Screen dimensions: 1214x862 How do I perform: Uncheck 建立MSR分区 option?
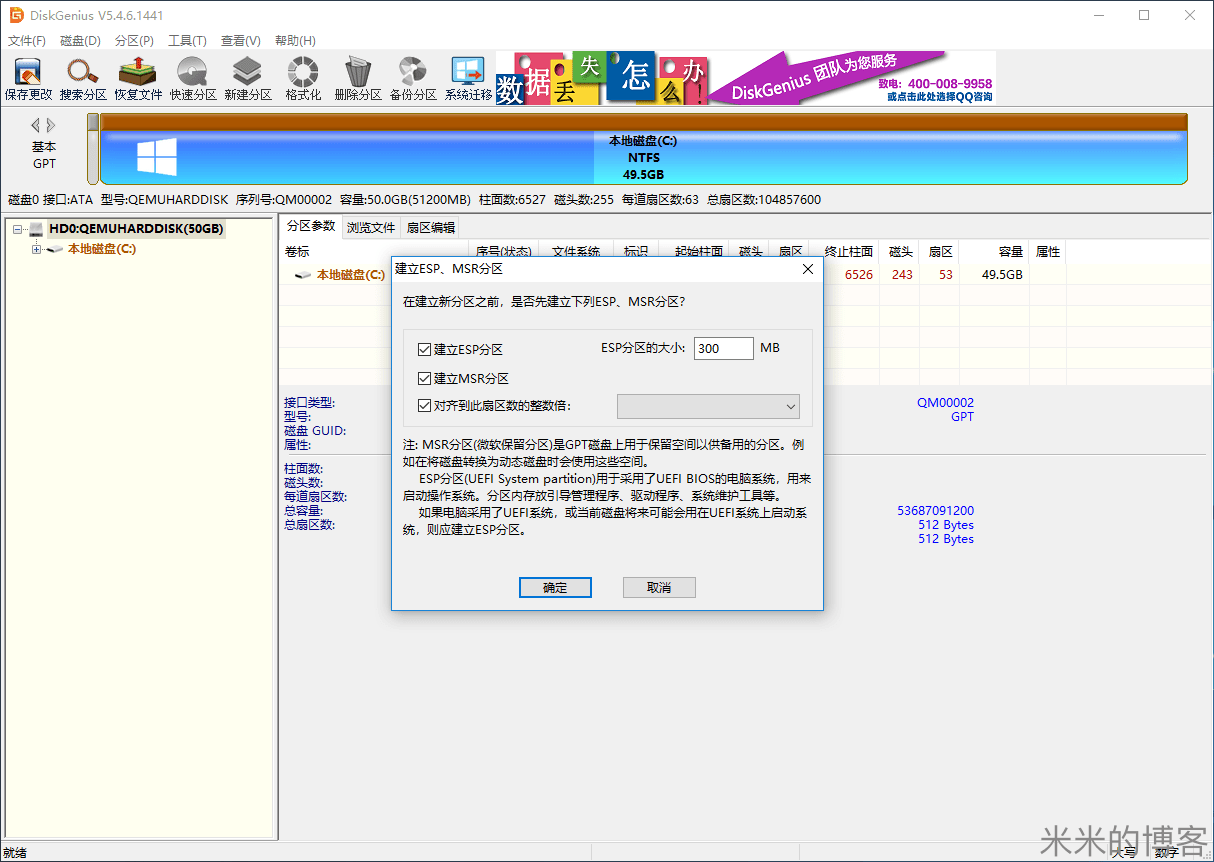[425, 377]
